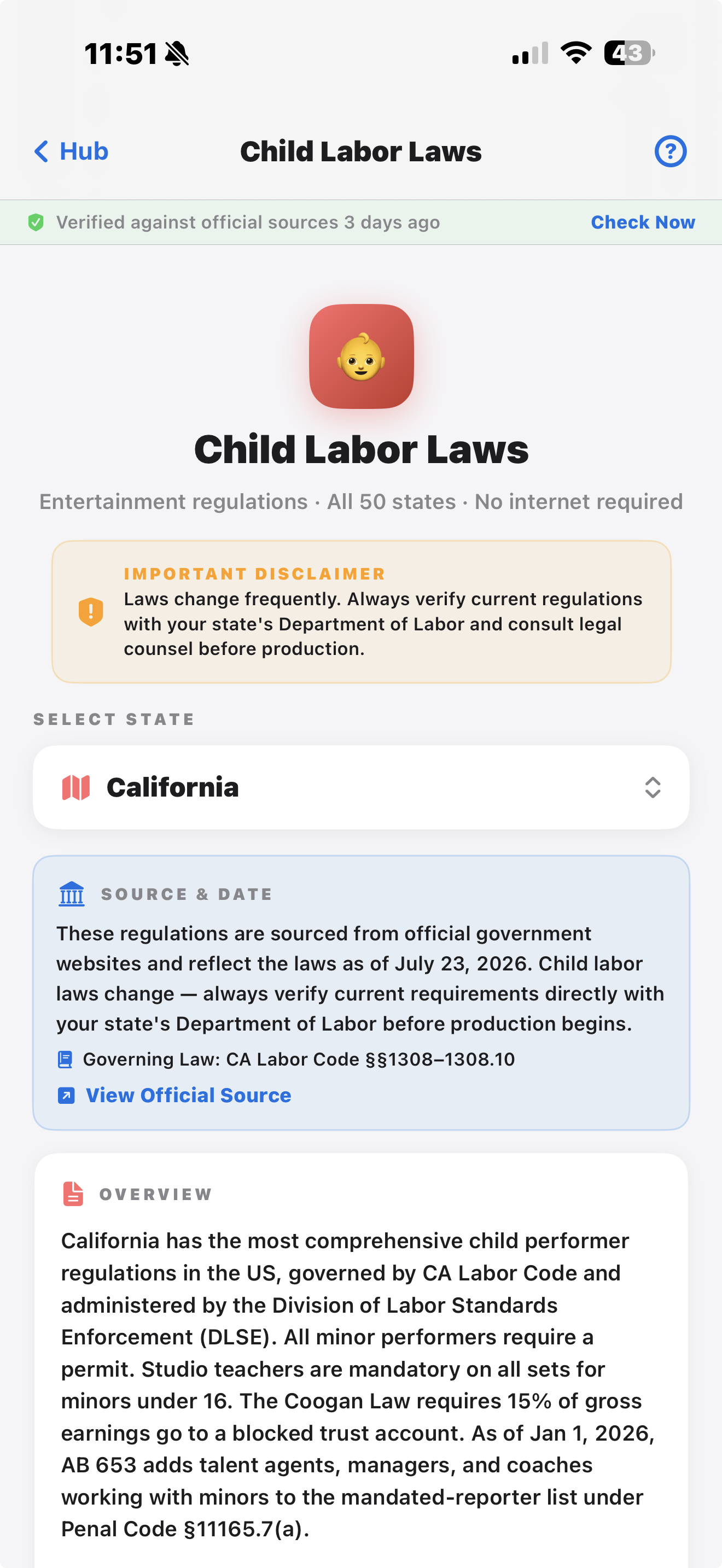Tap the Source & Date header
This screenshot has height=1568, width=722.
click(187, 893)
